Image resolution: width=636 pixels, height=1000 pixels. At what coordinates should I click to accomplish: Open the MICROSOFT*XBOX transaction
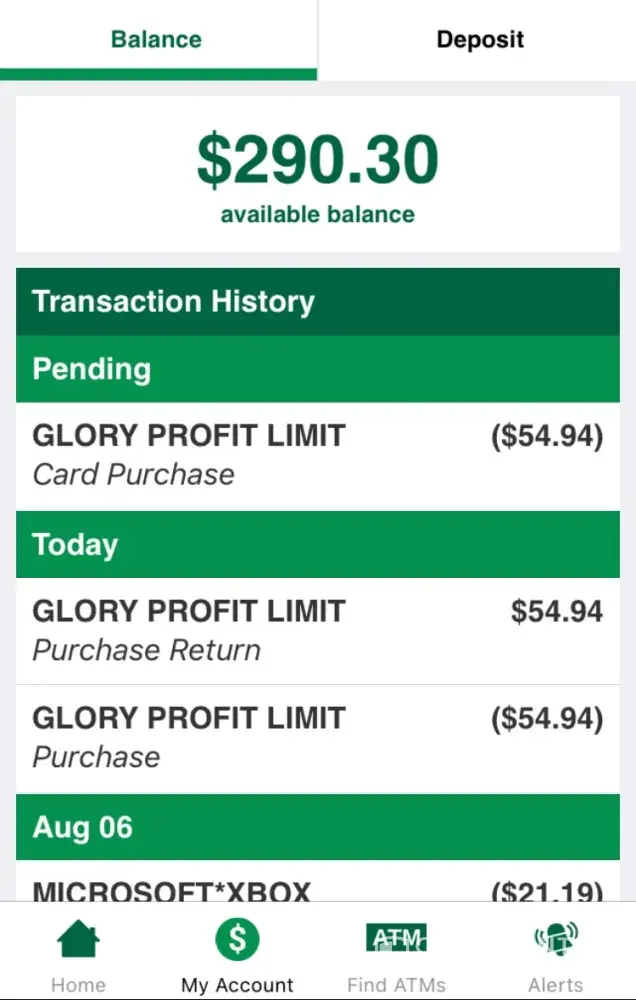point(317,890)
